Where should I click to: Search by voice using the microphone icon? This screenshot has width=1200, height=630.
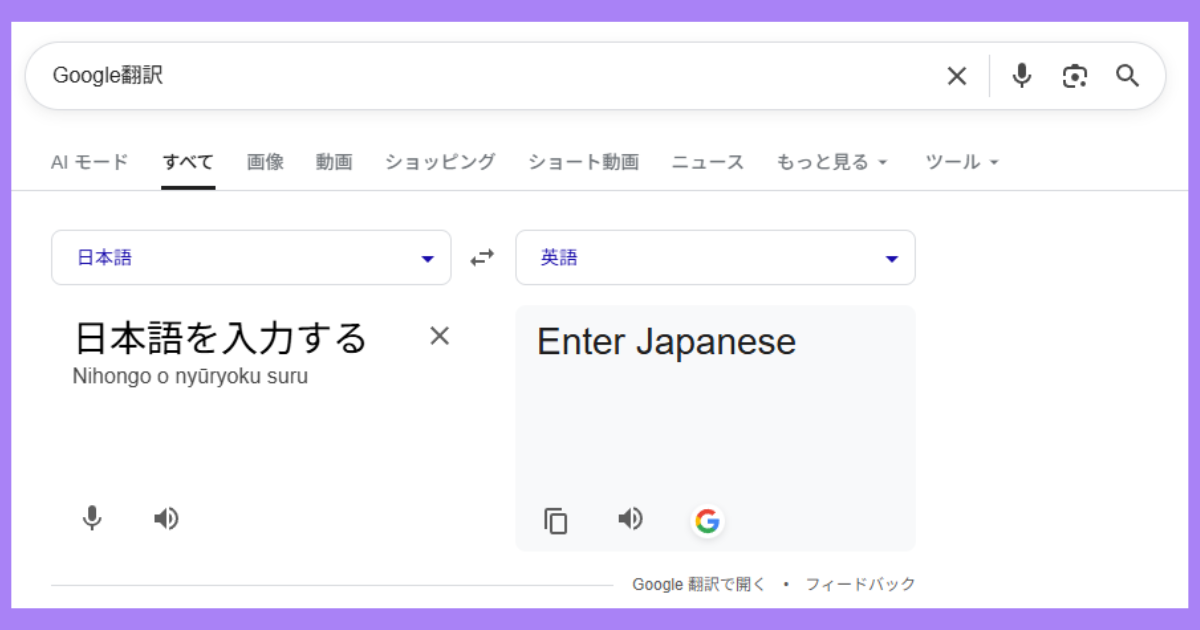pos(1021,75)
